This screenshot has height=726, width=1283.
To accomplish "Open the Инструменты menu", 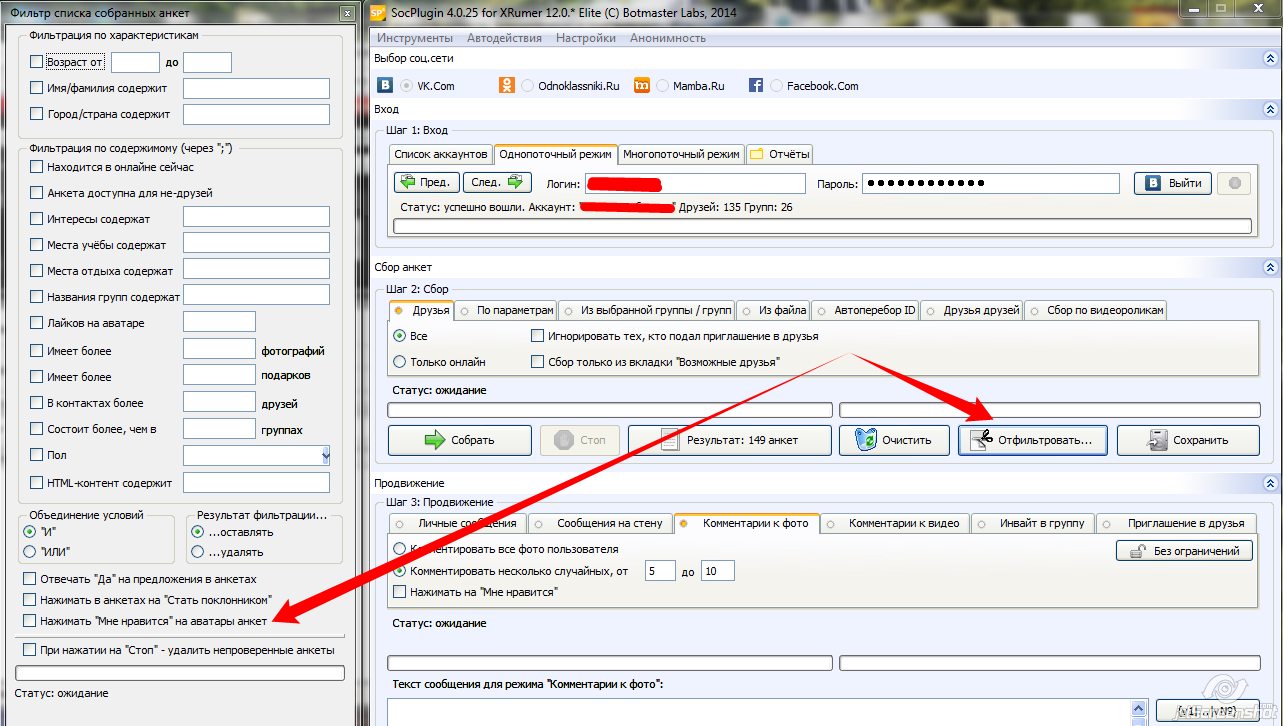I will (415, 38).
